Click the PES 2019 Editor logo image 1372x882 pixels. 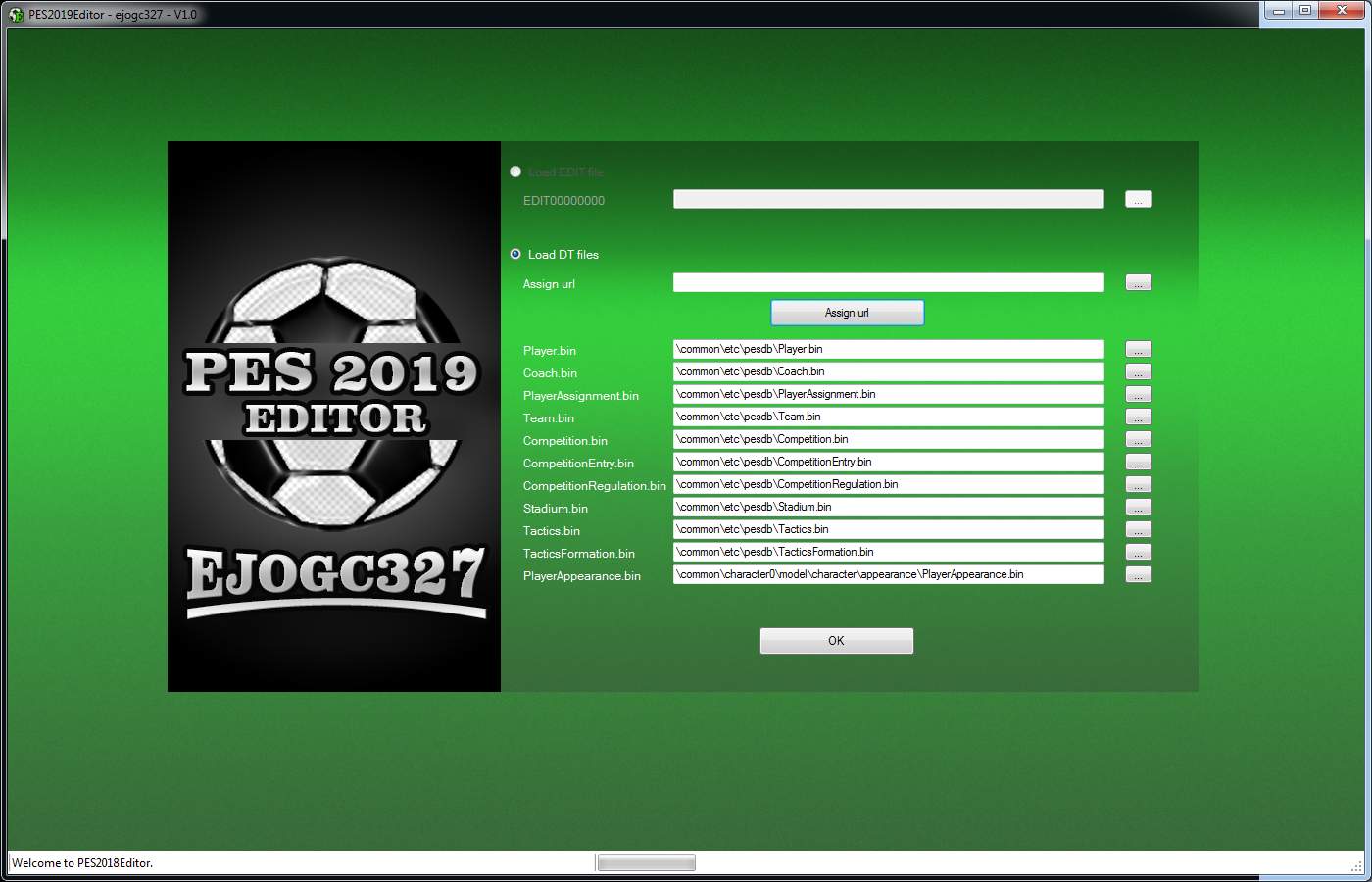334,416
